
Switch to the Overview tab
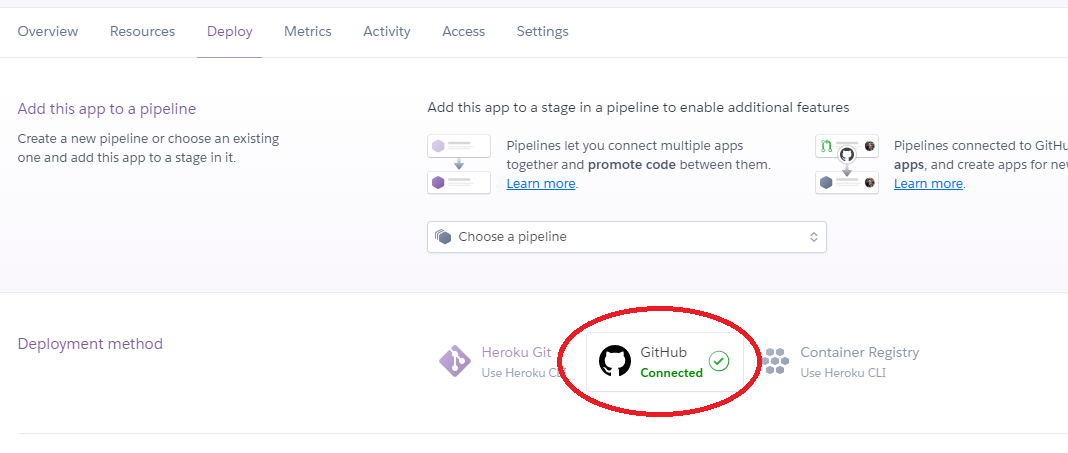(48, 31)
